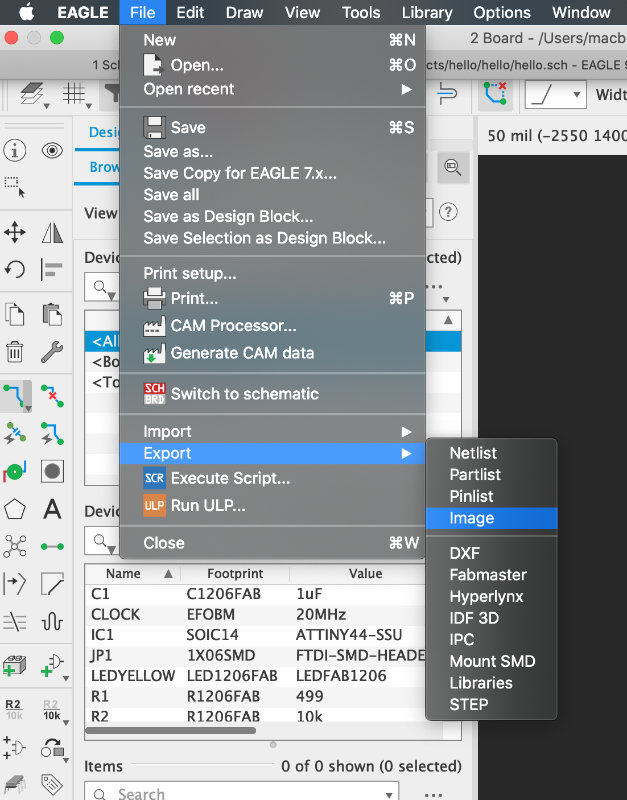This screenshot has height=800, width=627.
Task: Select the Info tool icon
Action: point(15,151)
